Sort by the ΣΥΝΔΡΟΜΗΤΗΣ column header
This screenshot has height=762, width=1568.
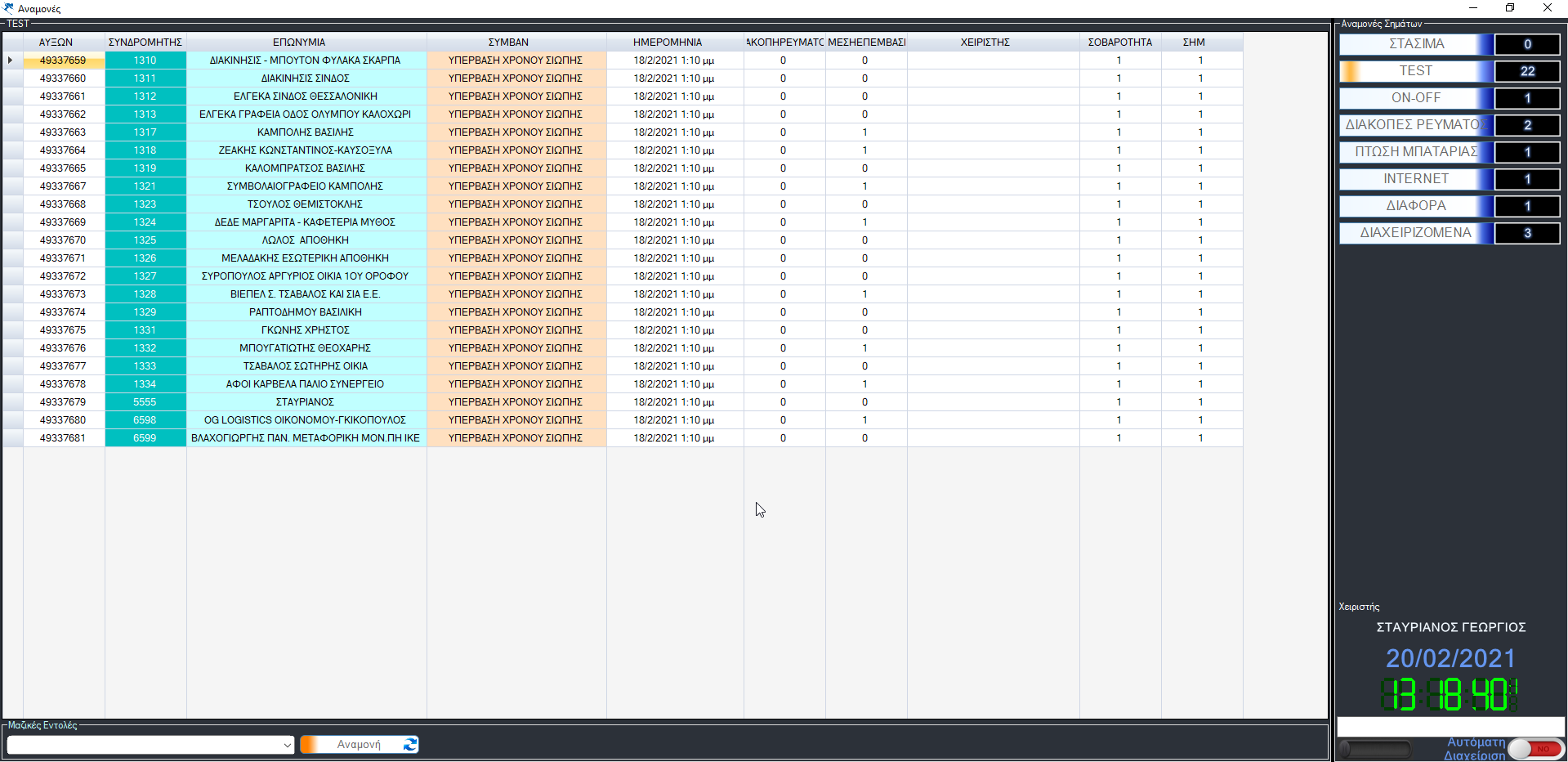(145, 43)
